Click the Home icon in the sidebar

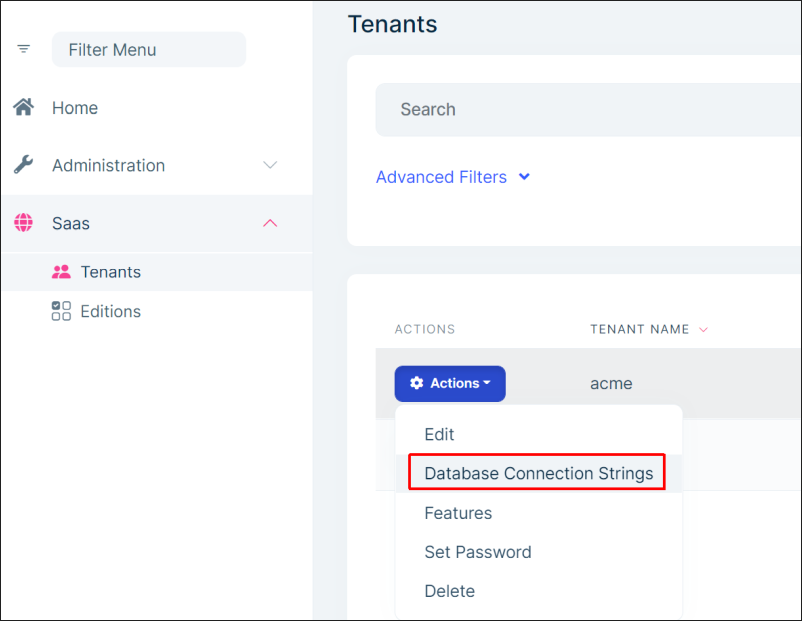(23, 107)
